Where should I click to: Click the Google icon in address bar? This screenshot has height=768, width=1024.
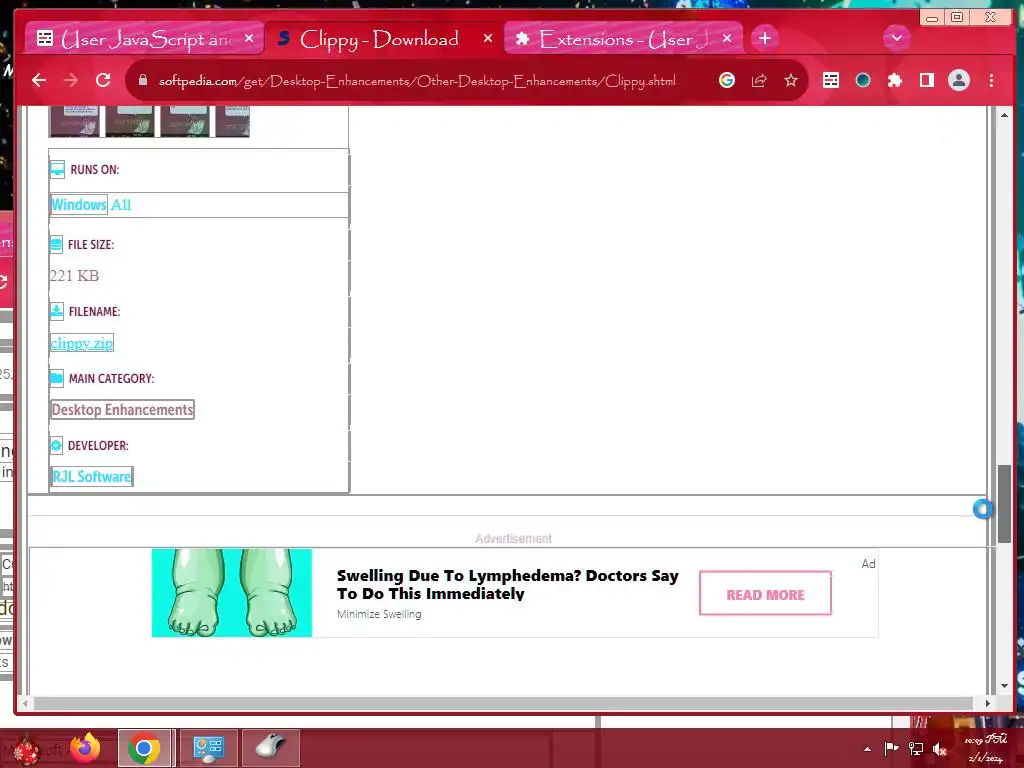point(727,80)
